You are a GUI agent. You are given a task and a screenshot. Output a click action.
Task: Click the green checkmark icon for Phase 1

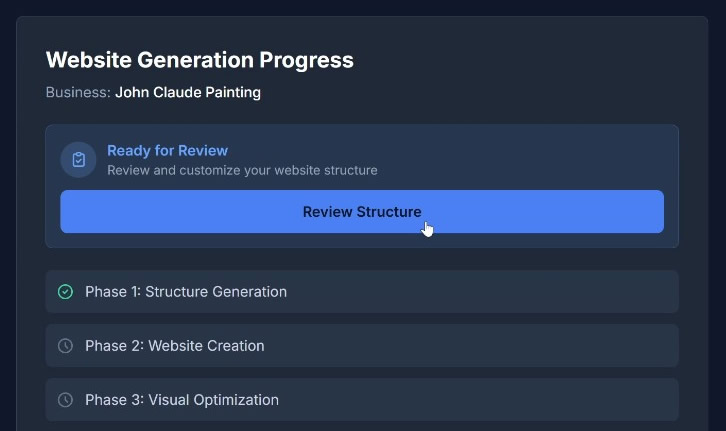(65, 292)
